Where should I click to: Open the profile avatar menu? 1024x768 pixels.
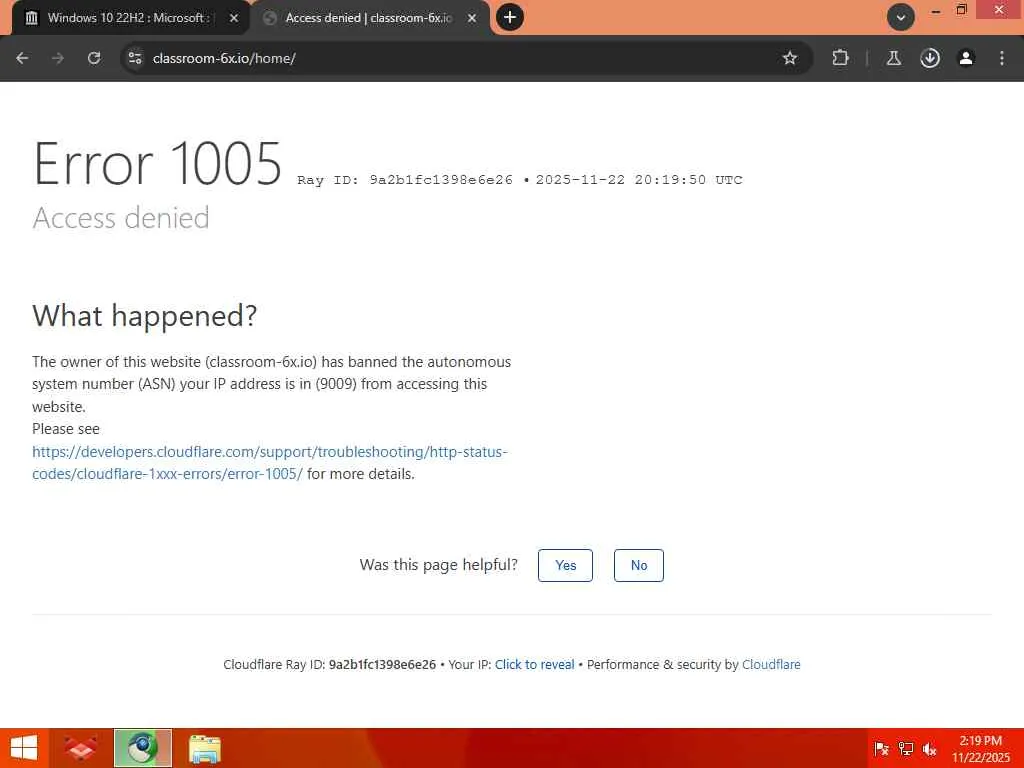[x=966, y=58]
